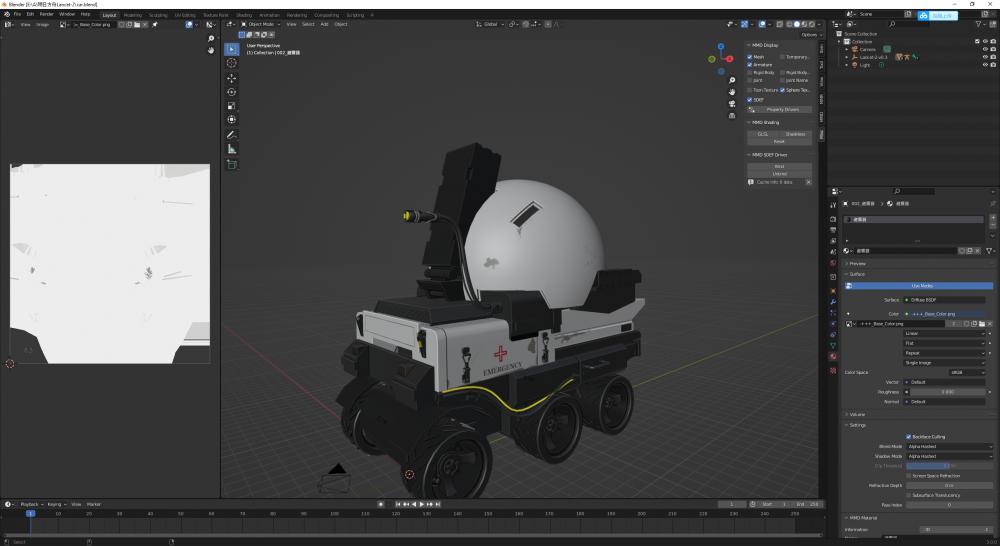Select the Cursor tool in viewport toolbar

point(232,63)
